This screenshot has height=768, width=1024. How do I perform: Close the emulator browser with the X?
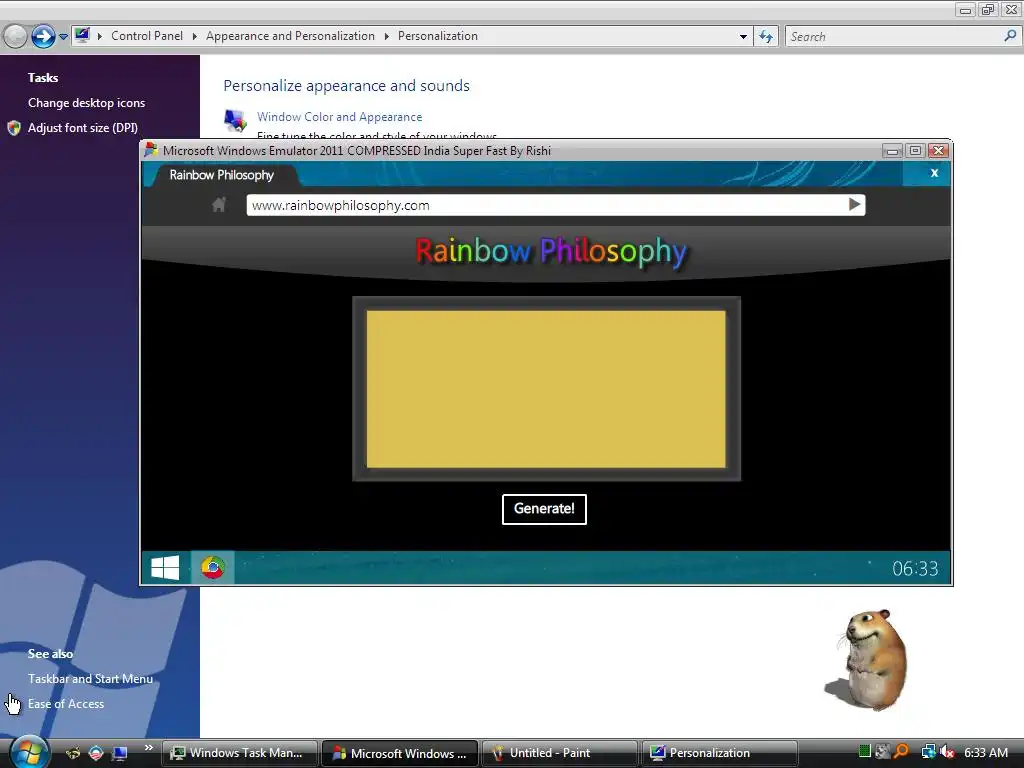[x=934, y=173]
